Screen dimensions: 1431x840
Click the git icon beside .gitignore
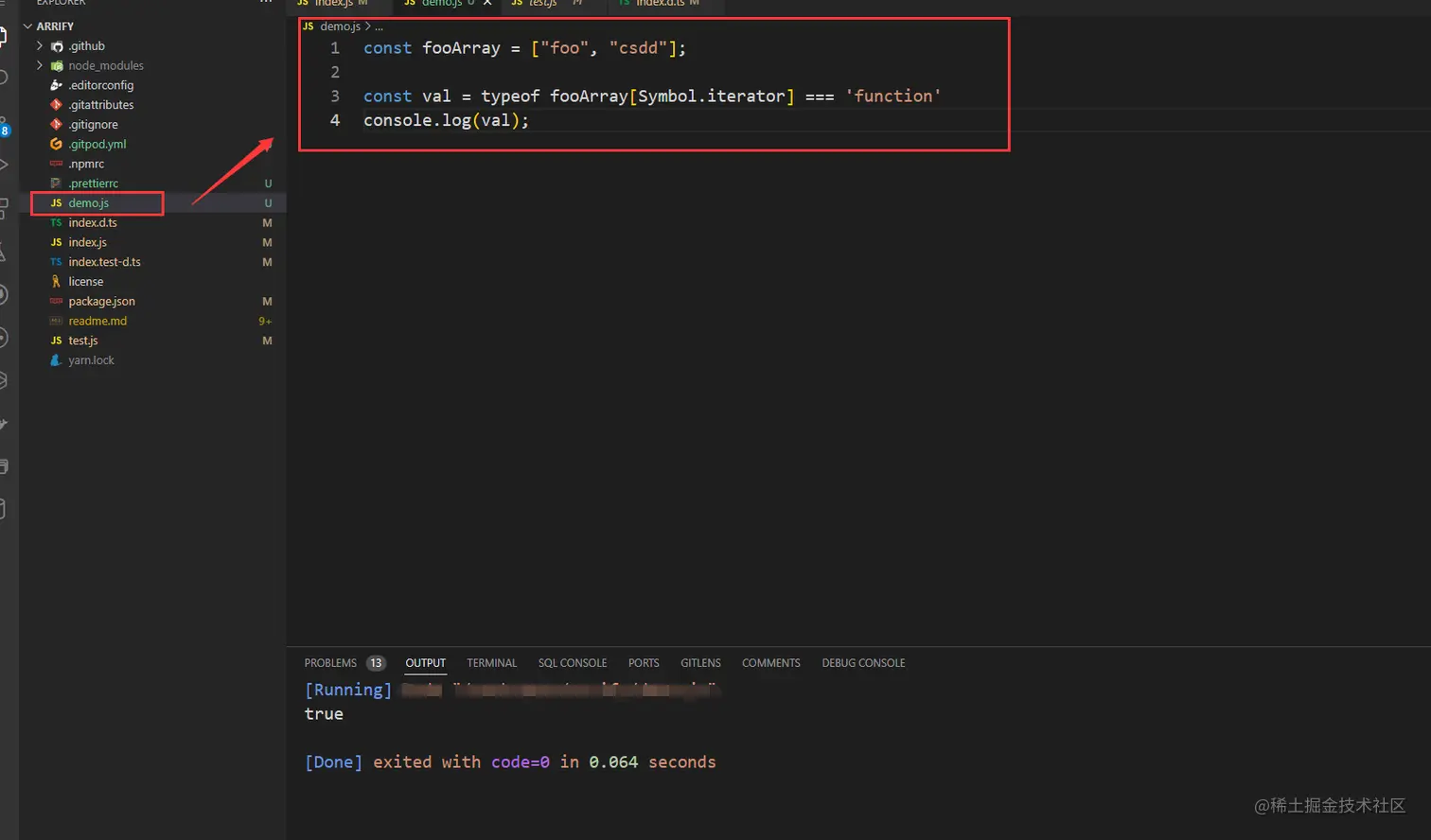57,125
